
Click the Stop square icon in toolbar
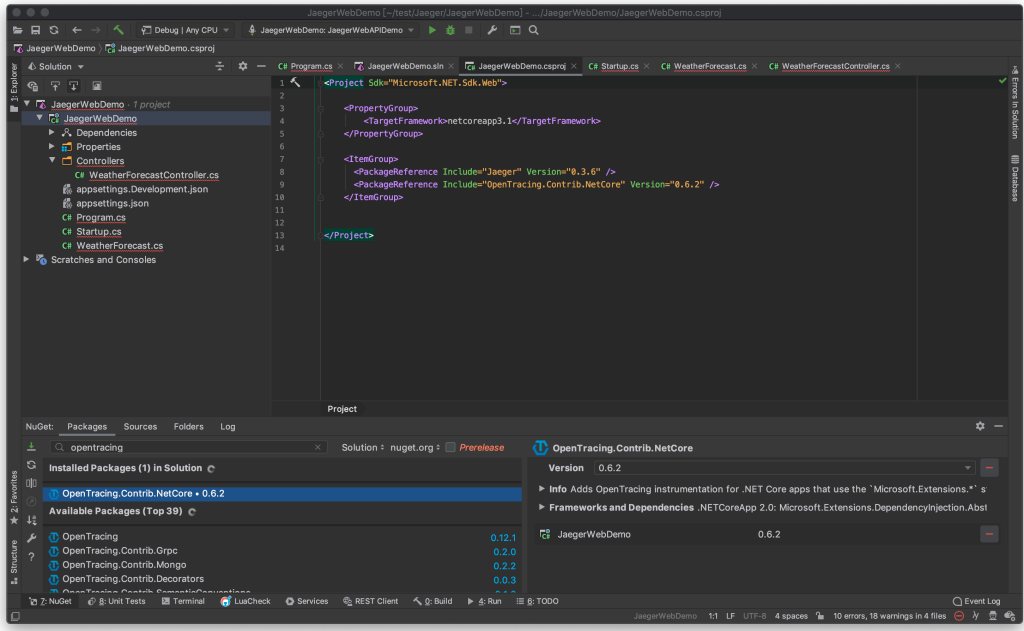(468, 30)
